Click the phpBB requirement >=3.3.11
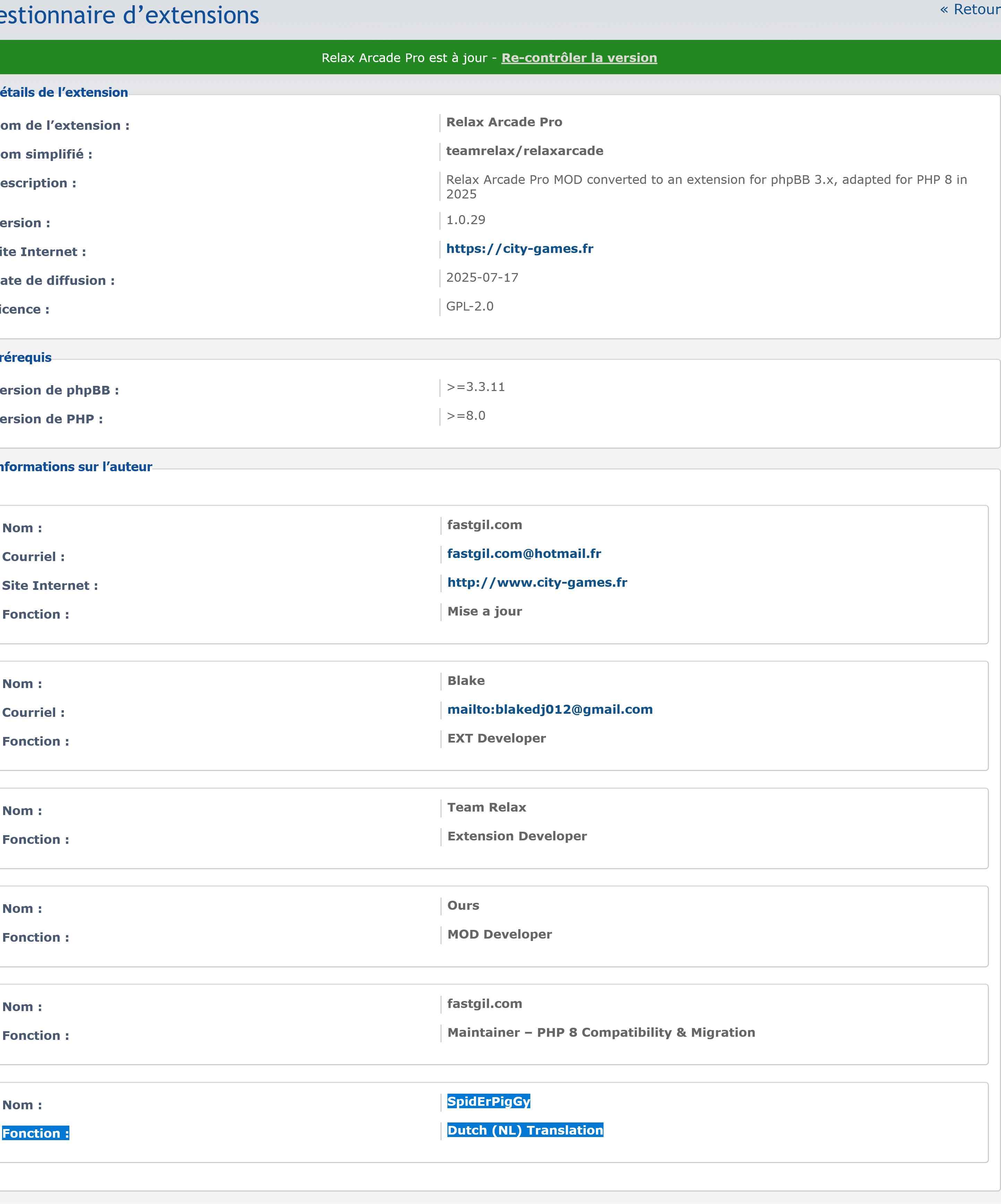 click(x=475, y=387)
